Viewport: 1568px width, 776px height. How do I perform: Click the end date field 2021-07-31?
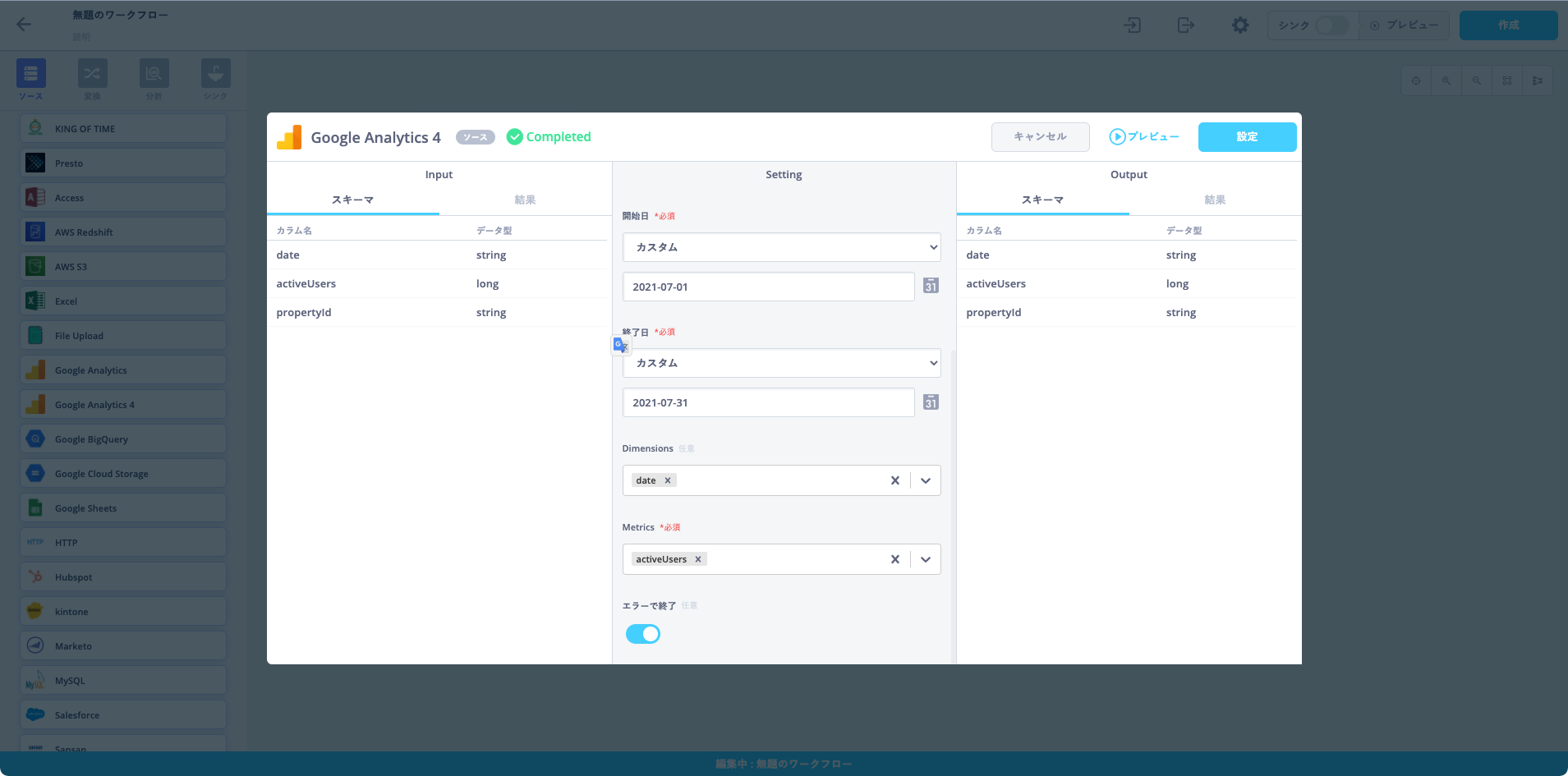pyautogui.click(x=769, y=402)
